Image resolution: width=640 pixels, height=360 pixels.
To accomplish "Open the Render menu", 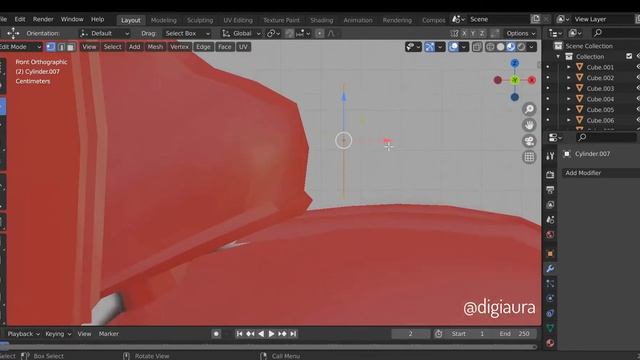I will (x=43, y=19).
